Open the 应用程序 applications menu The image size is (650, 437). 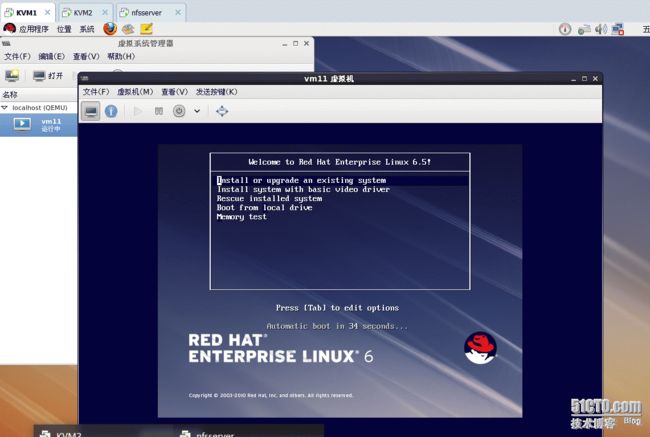pos(26,29)
